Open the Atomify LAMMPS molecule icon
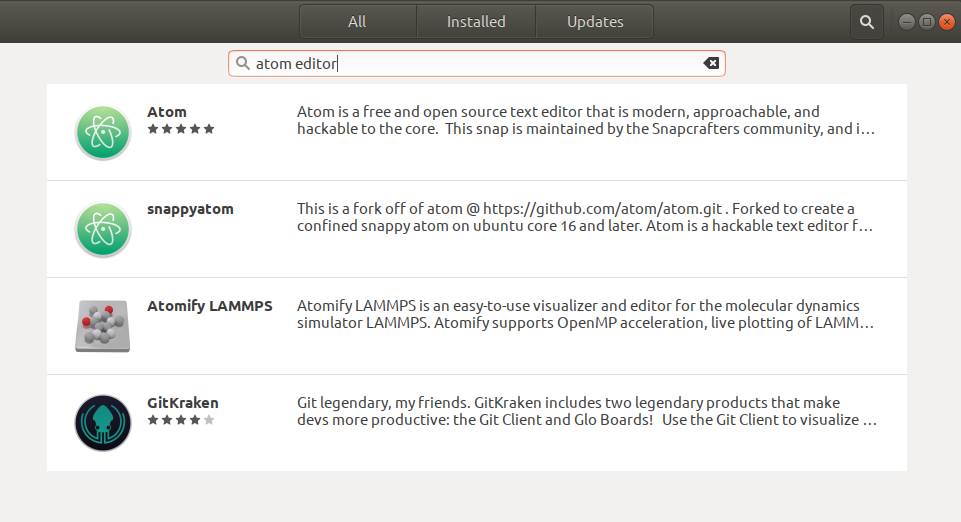961x522 pixels. 103,326
